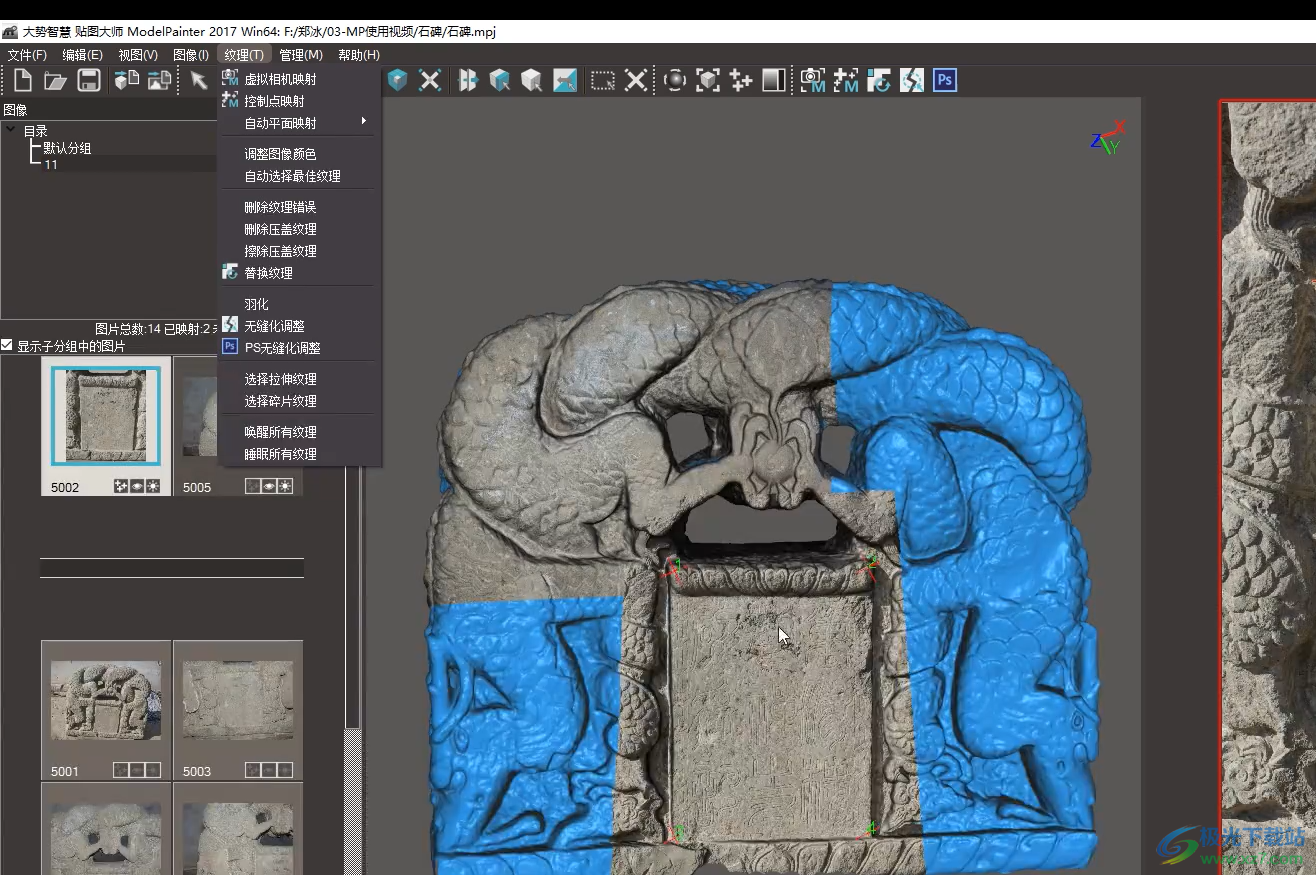Click the split-cube mirror icon
Image resolution: width=1316 pixels, height=875 pixels.
point(468,80)
